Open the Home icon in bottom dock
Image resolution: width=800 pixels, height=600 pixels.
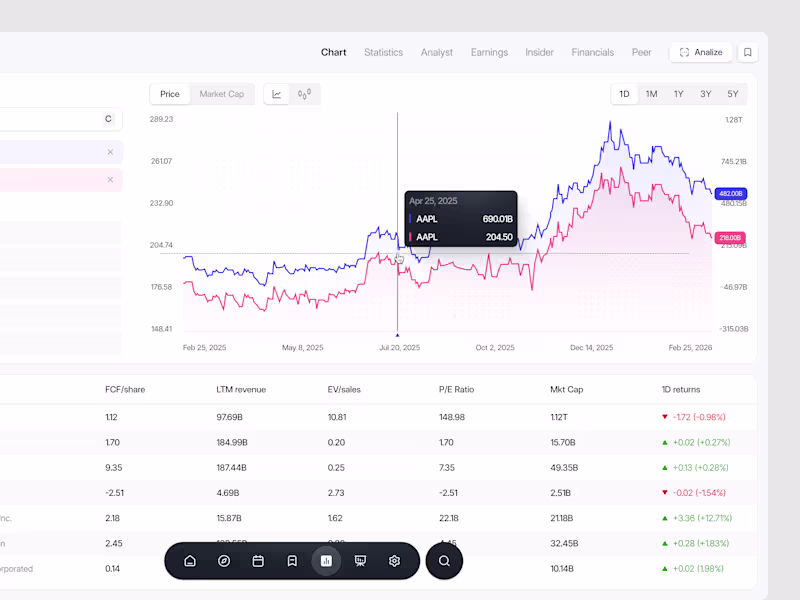click(190, 561)
